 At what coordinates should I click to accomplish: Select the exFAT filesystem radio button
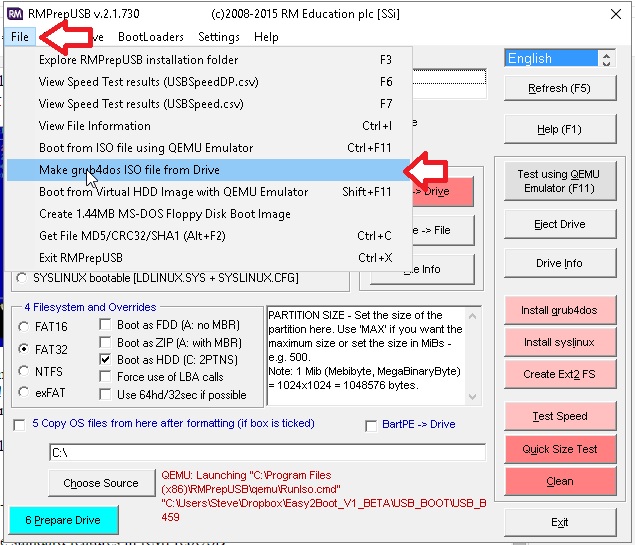click(x=24, y=392)
